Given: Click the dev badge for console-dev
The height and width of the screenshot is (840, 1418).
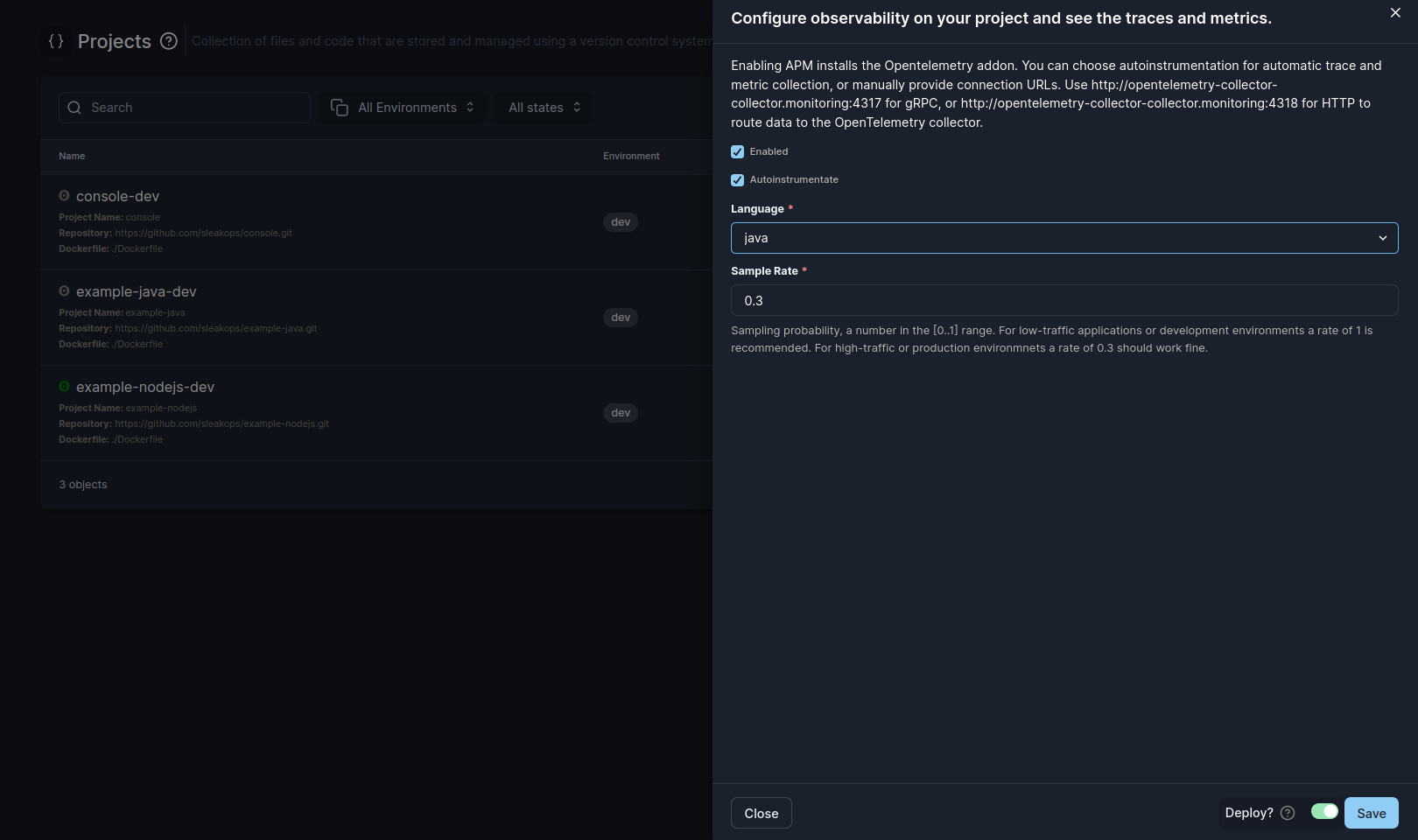Looking at the screenshot, I should pos(621,222).
